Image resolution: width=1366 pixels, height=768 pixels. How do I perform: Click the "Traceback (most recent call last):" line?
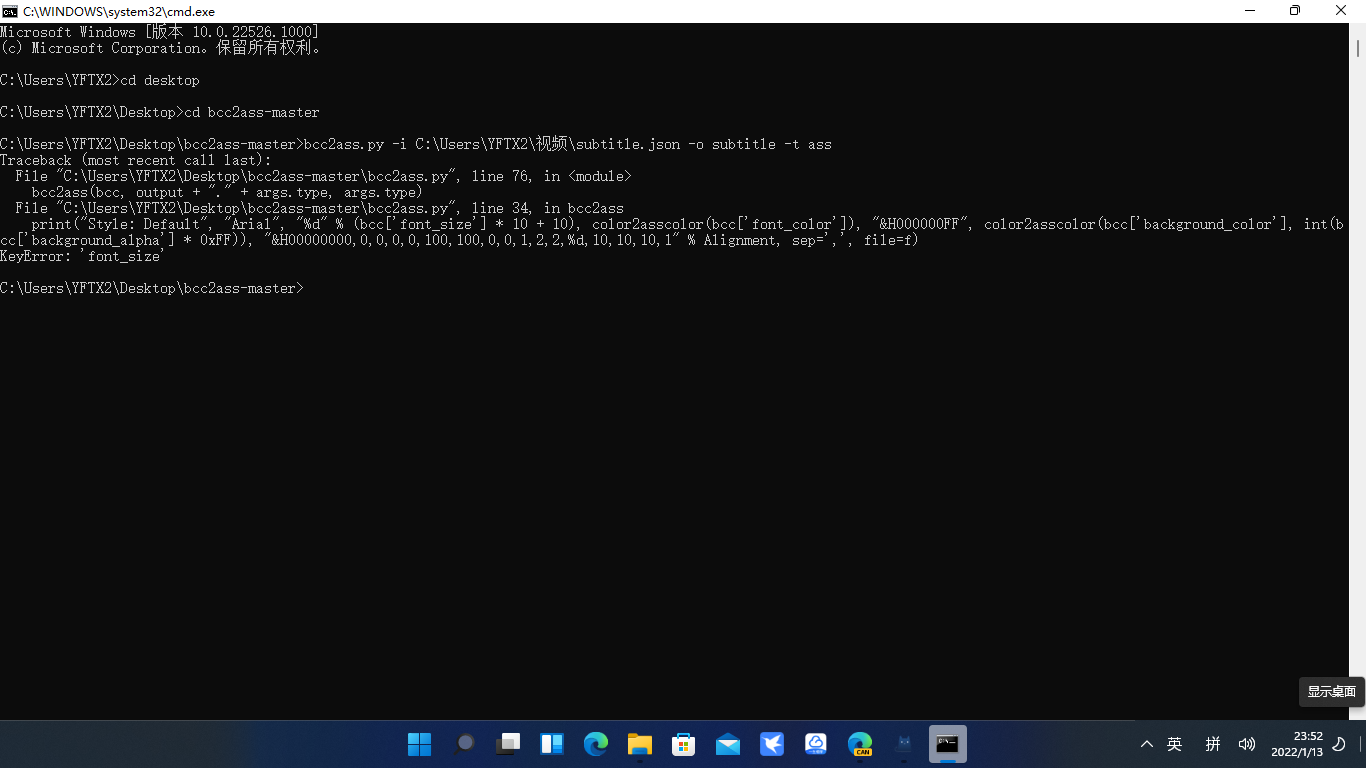(x=136, y=160)
